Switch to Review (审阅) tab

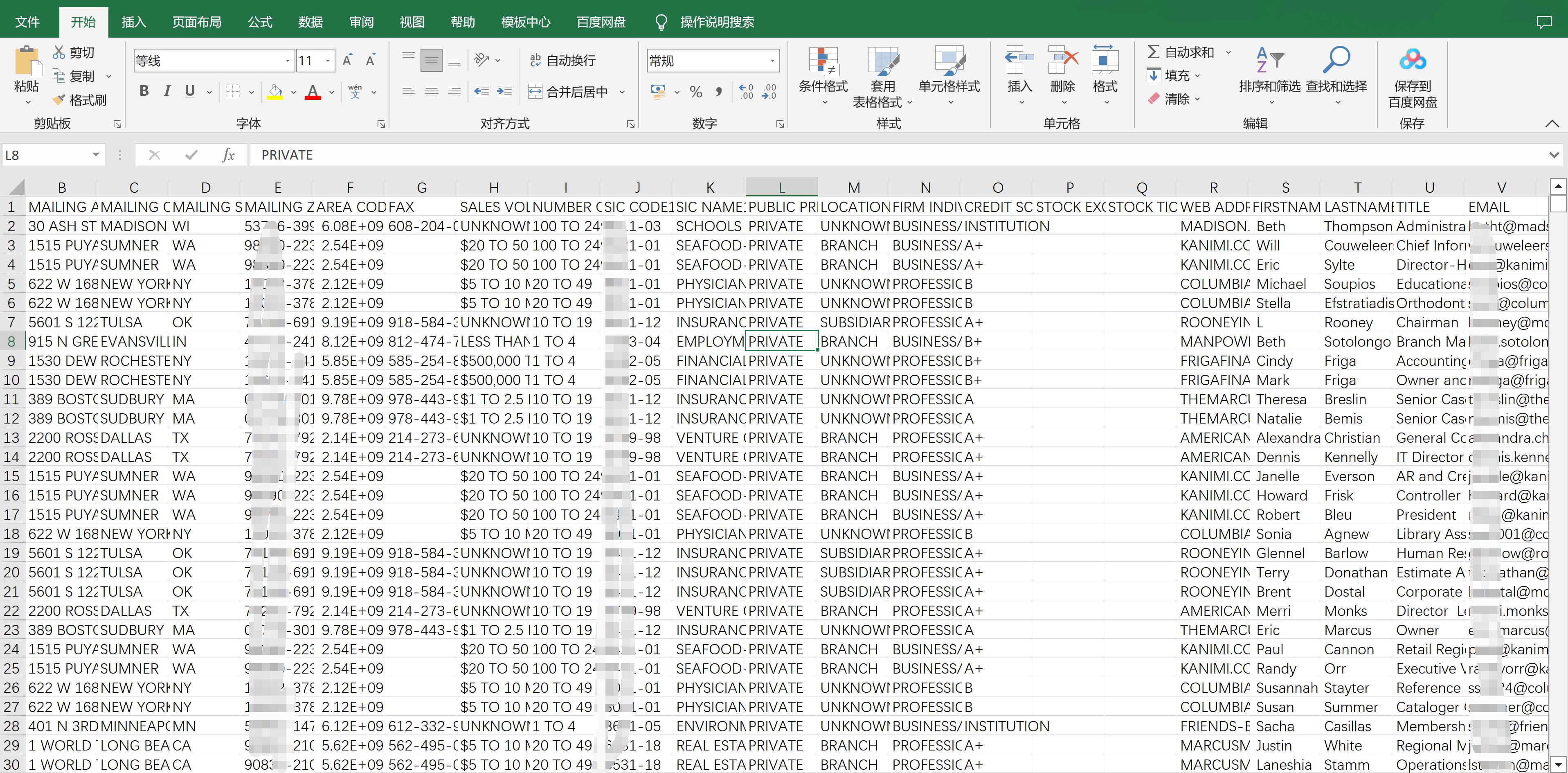tap(362, 22)
